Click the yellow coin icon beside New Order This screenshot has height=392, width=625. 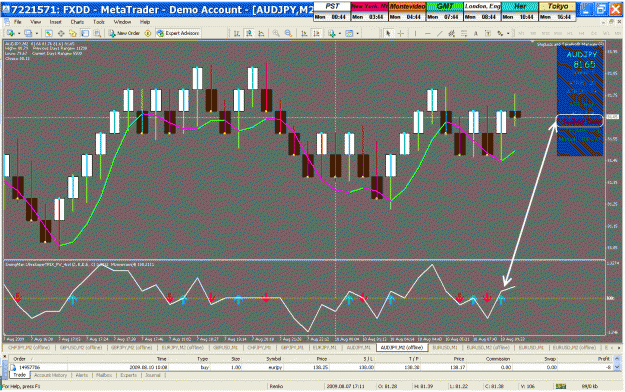point(148,33)
